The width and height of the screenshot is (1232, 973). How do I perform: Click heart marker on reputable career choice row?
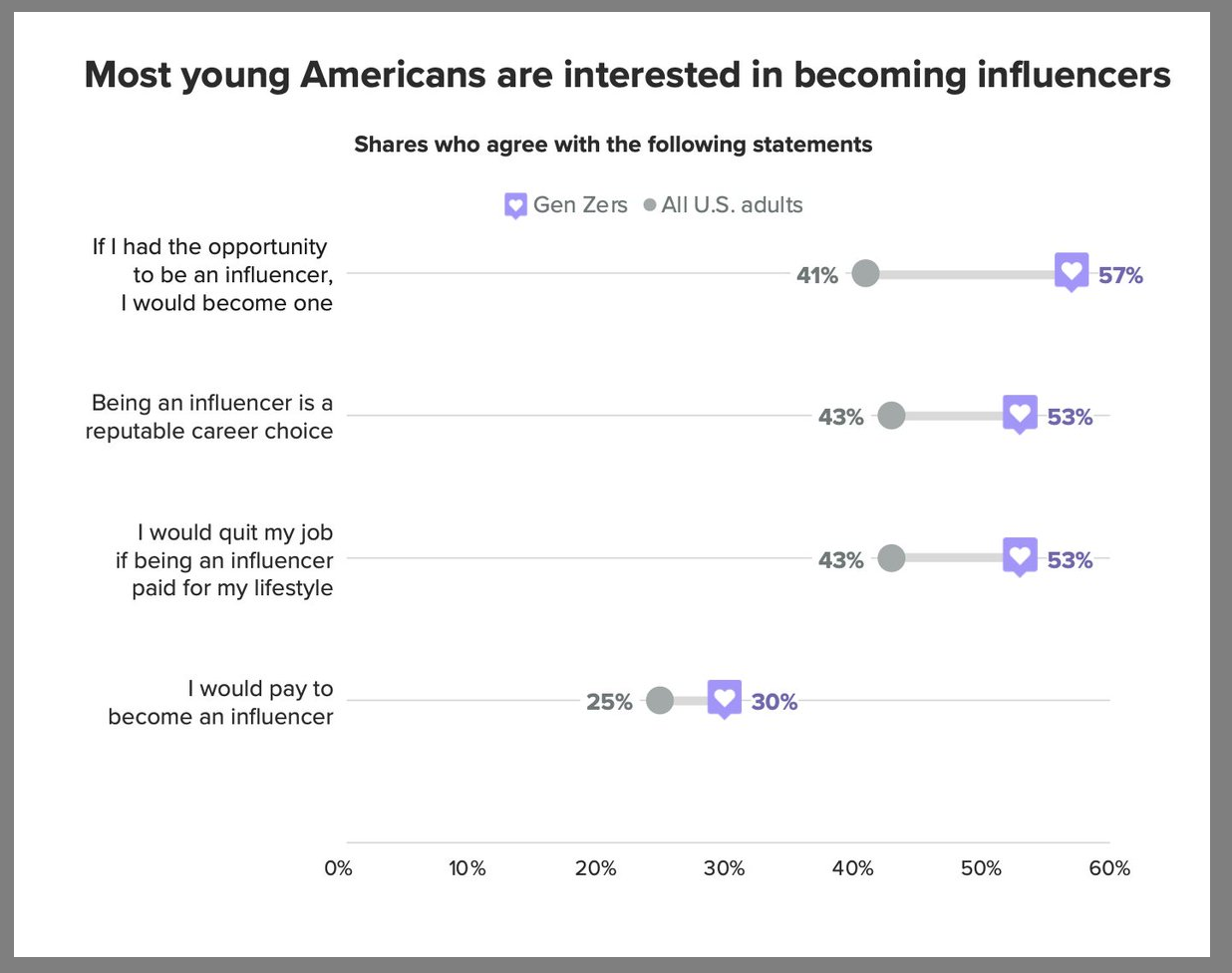point(1020,414)
